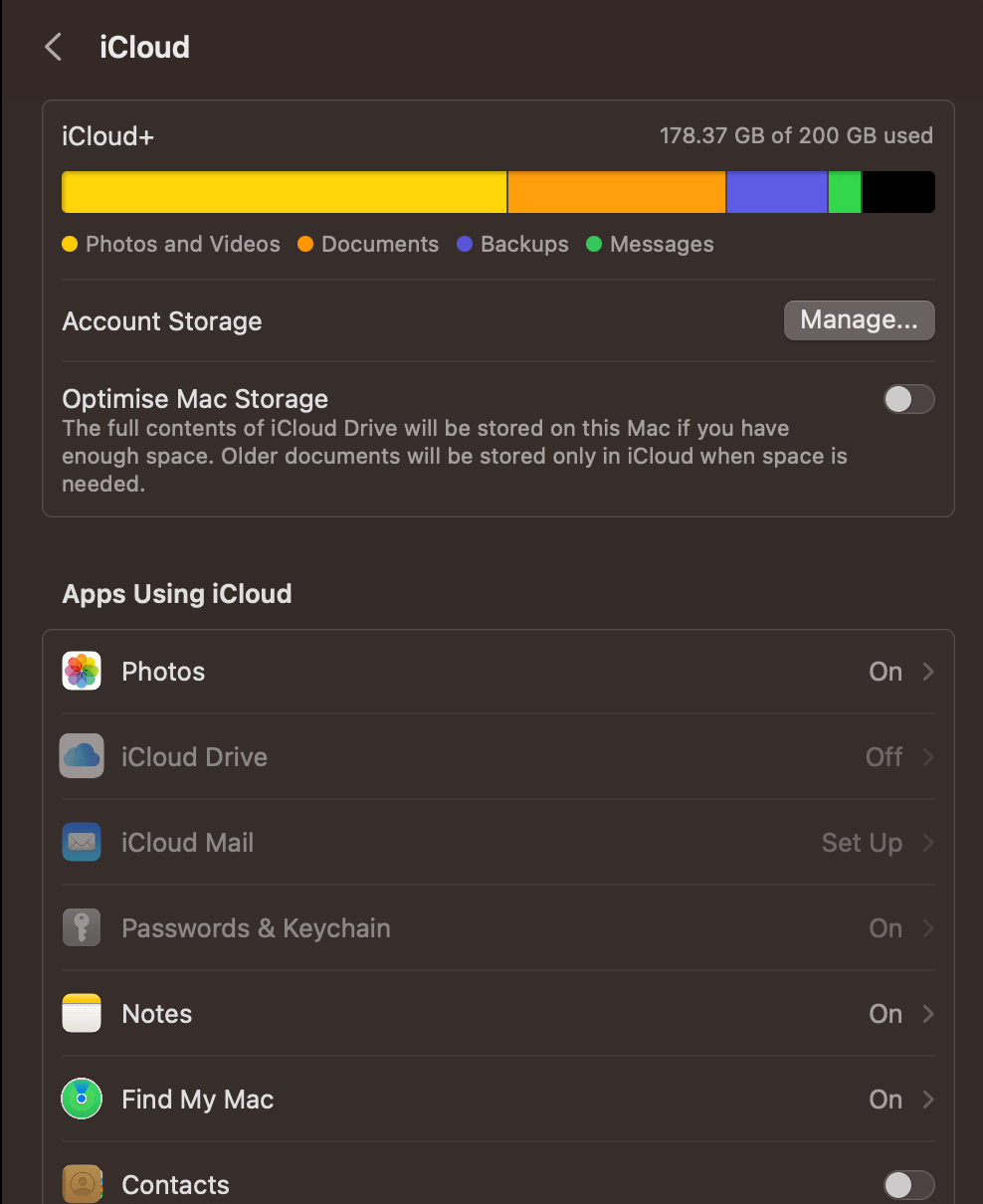Click the Notes app icon

82,1013
